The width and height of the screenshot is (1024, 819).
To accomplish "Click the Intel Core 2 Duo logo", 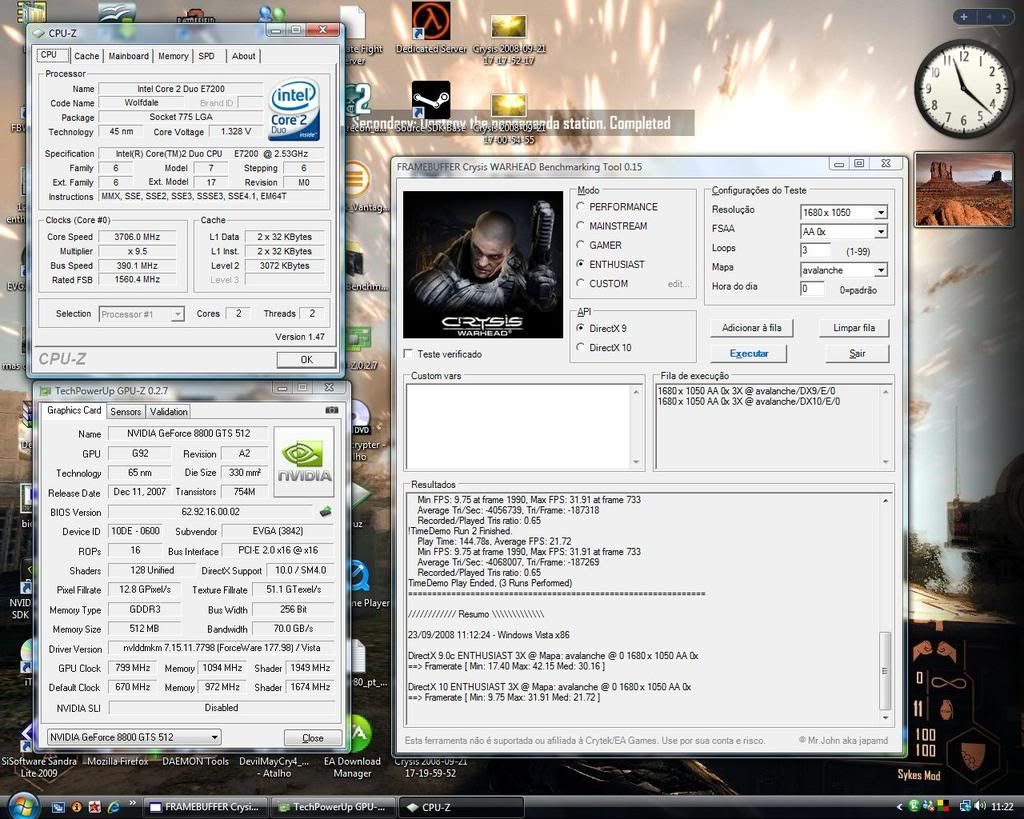I will (294, 110).
